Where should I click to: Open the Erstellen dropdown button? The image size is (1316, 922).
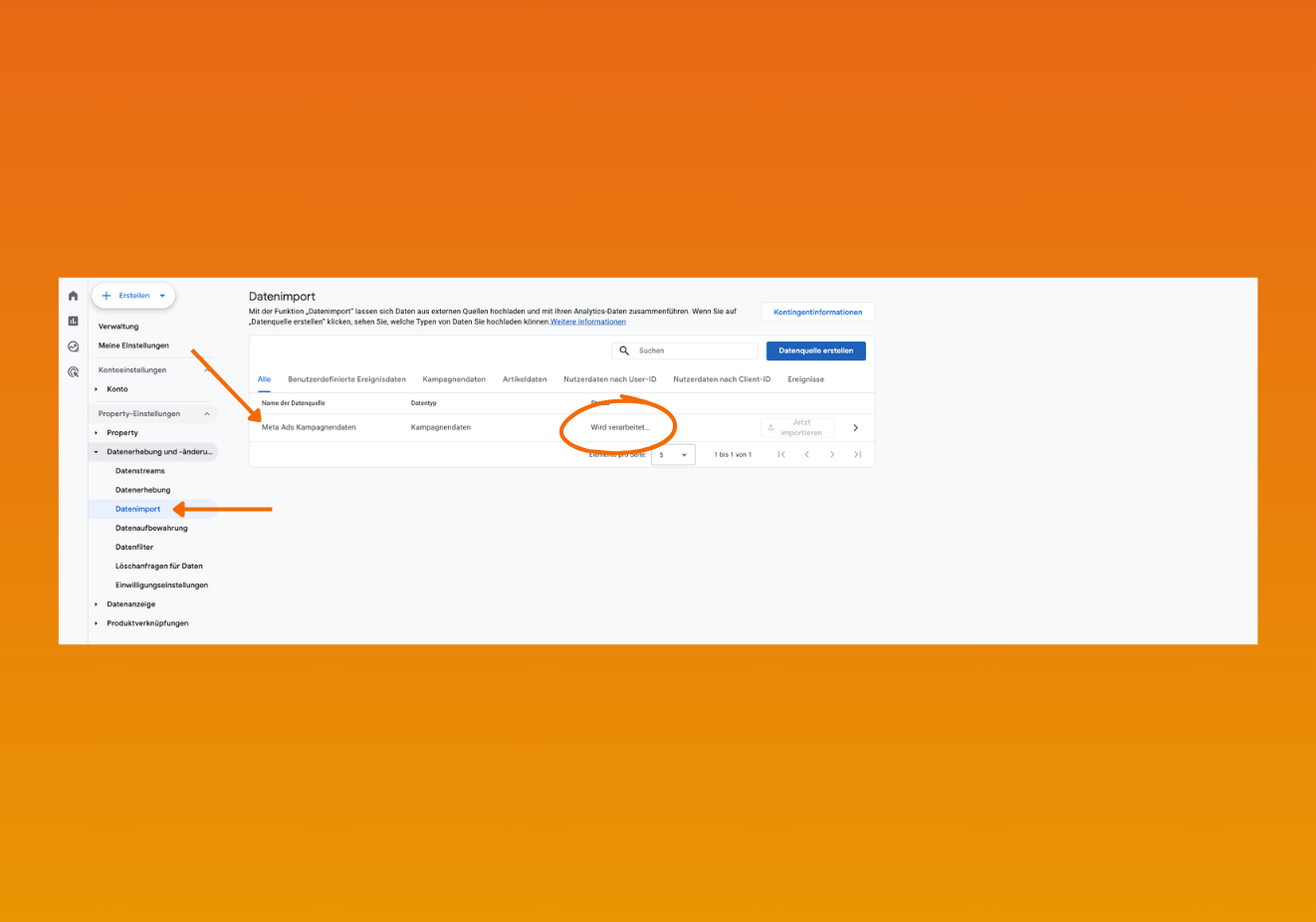133,296
